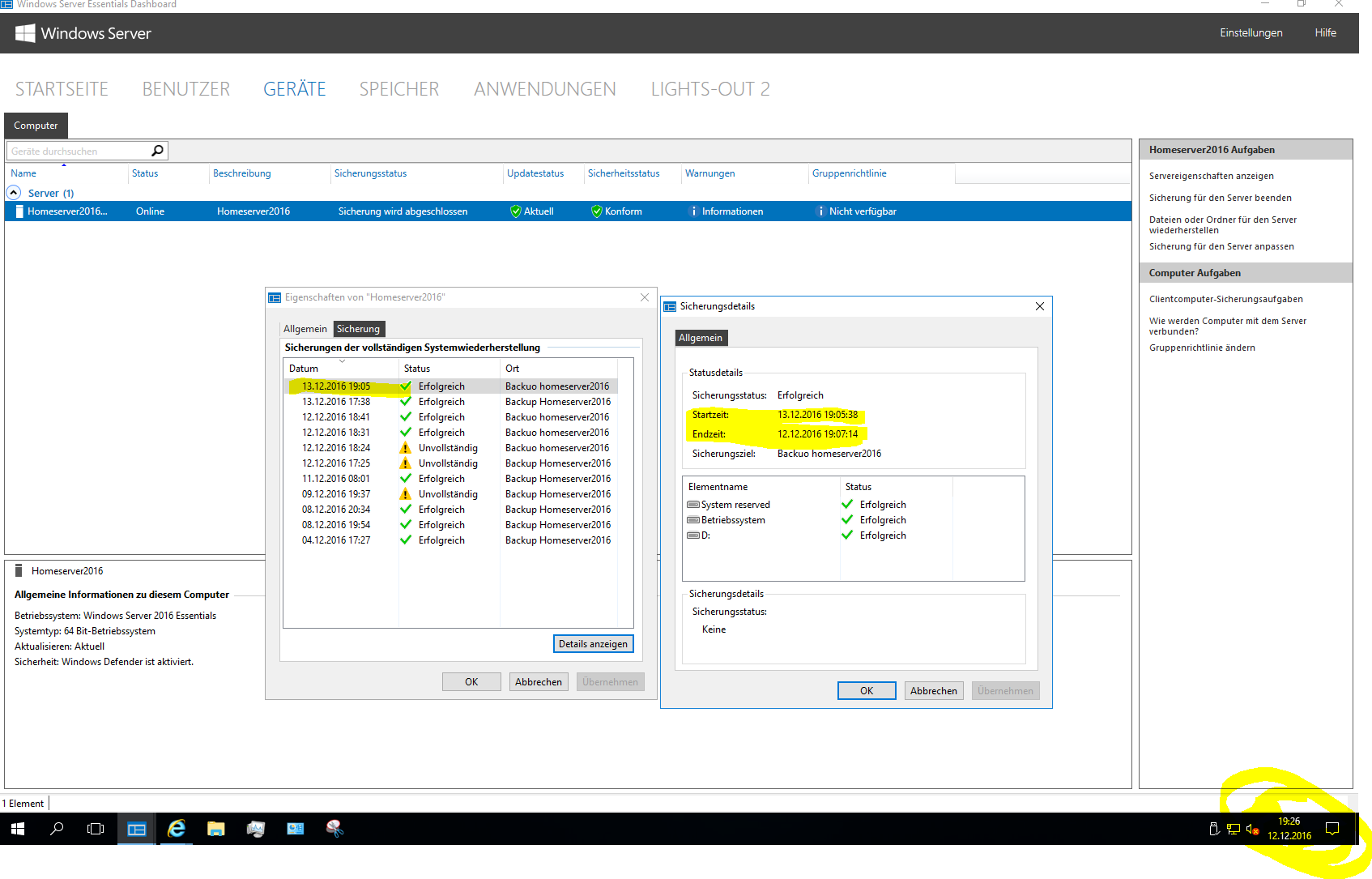This screenshot has width=1372, height=879.
Task: Click Servereigenschaften anzeigen task
Action: coord(1212,176)
